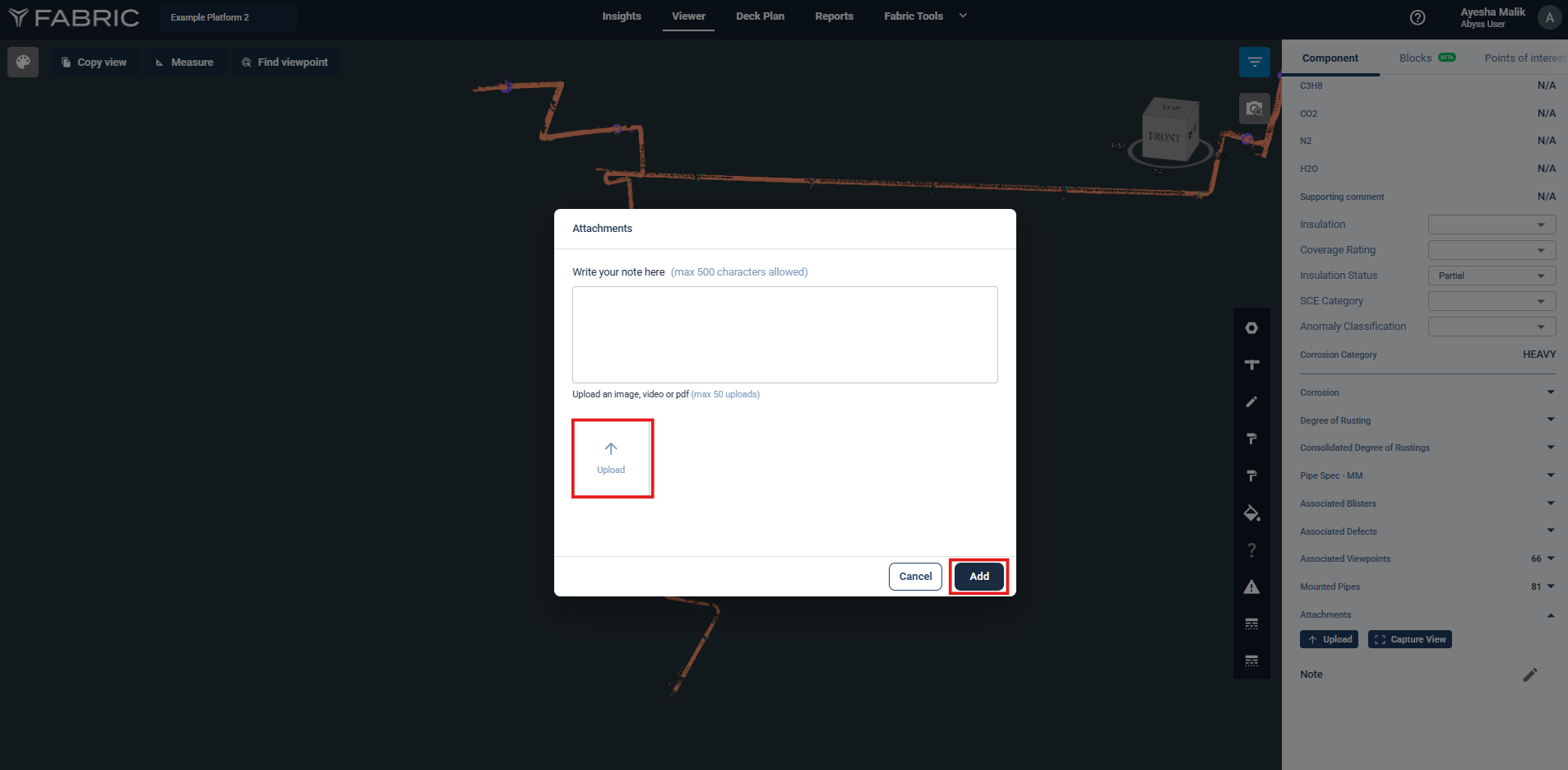The height and width of the screenshot is (770, 1568).
Task: Click the hexagon nut icon in toolbar
Action: click(x=1251, y=328)
